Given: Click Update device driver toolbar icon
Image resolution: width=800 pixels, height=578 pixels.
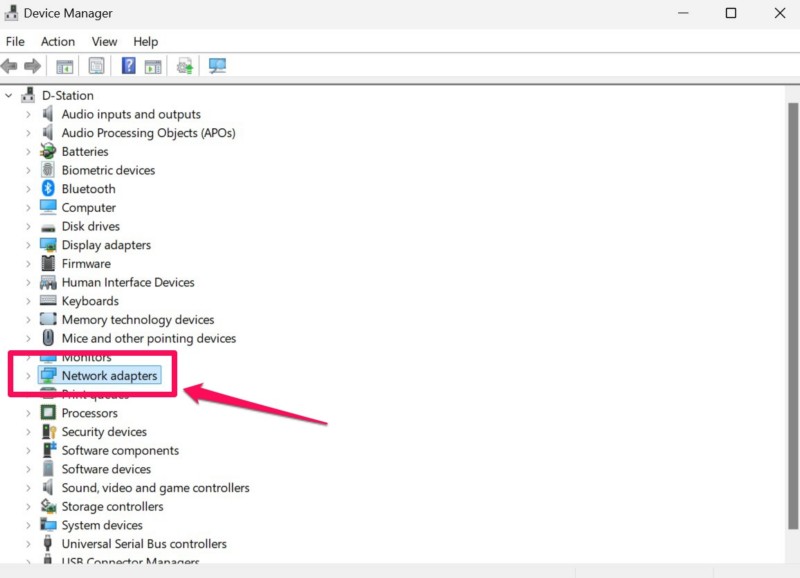Looking at the screenshot, I should click(x=185, y=66).
